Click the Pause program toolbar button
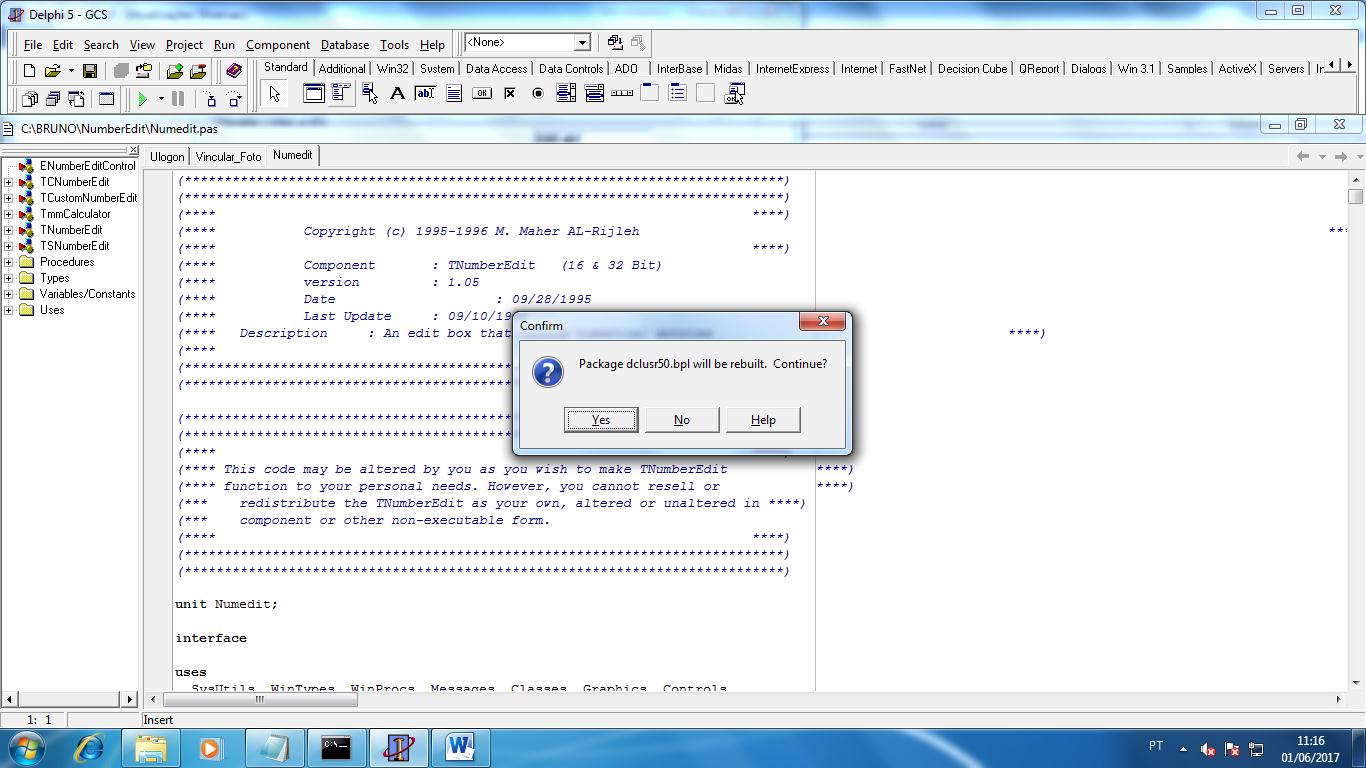Viewport: 1366px width, 768px height. coord(178,99)
